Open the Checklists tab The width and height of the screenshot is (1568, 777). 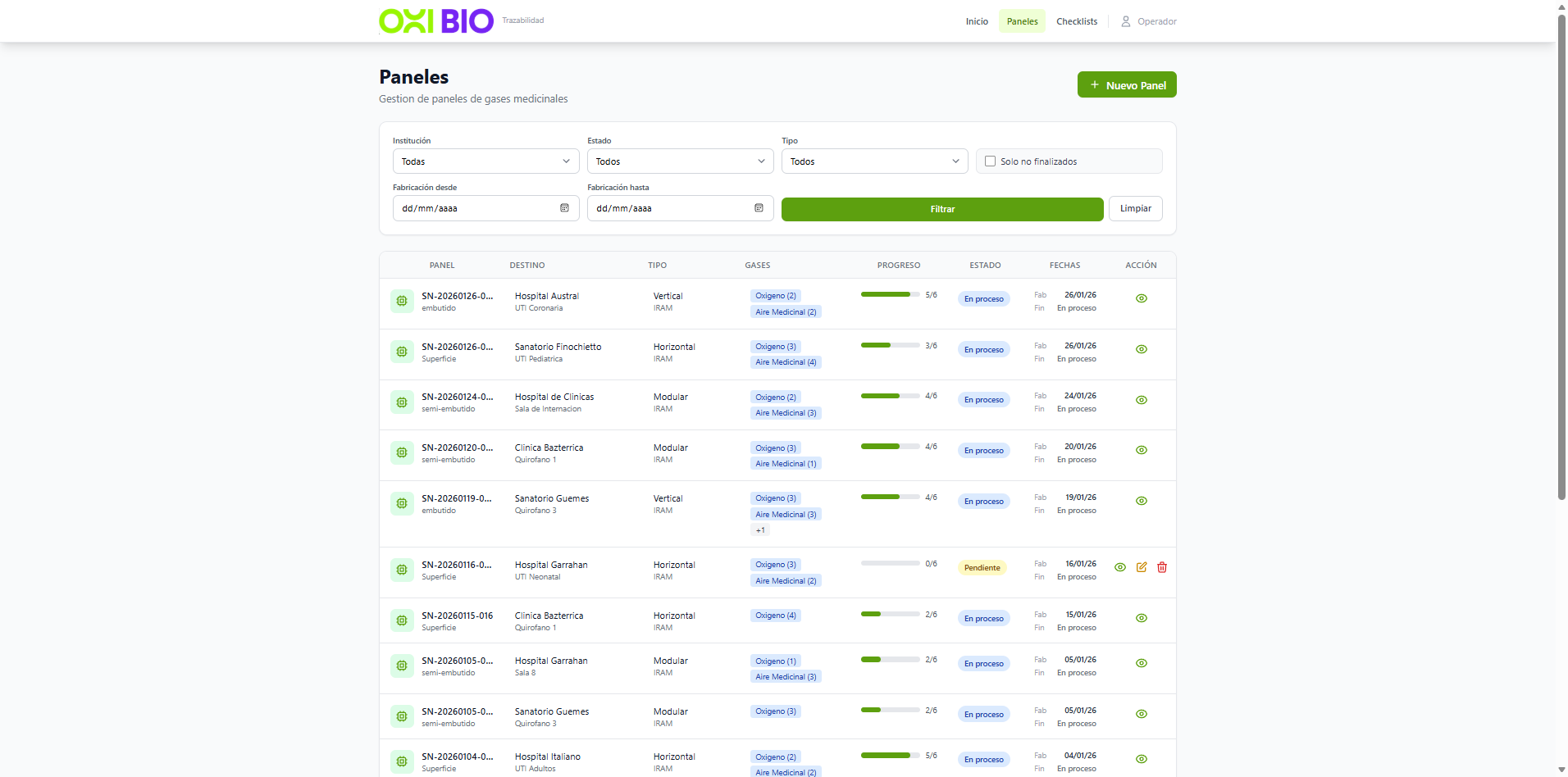pyautogui.click(x=1077, y=21)
